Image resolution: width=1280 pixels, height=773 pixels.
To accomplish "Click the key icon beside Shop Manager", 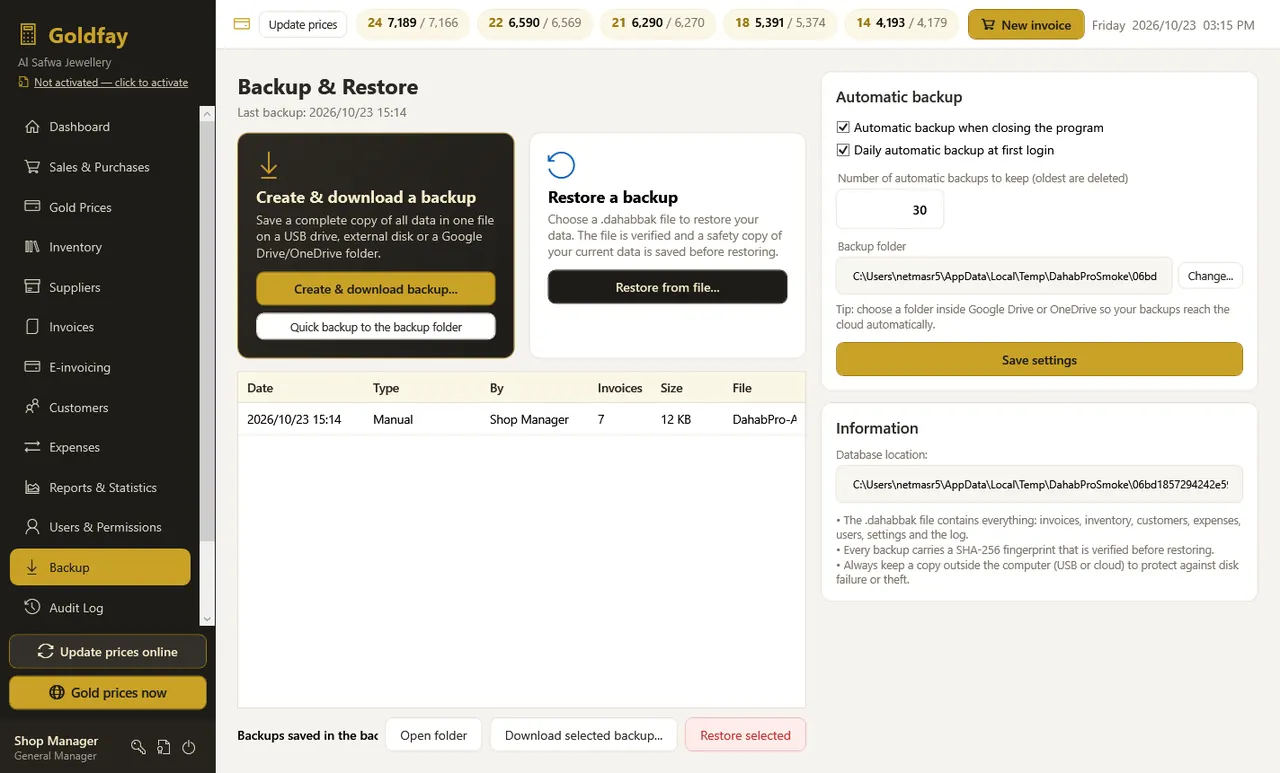I will [x=138, y=747].
